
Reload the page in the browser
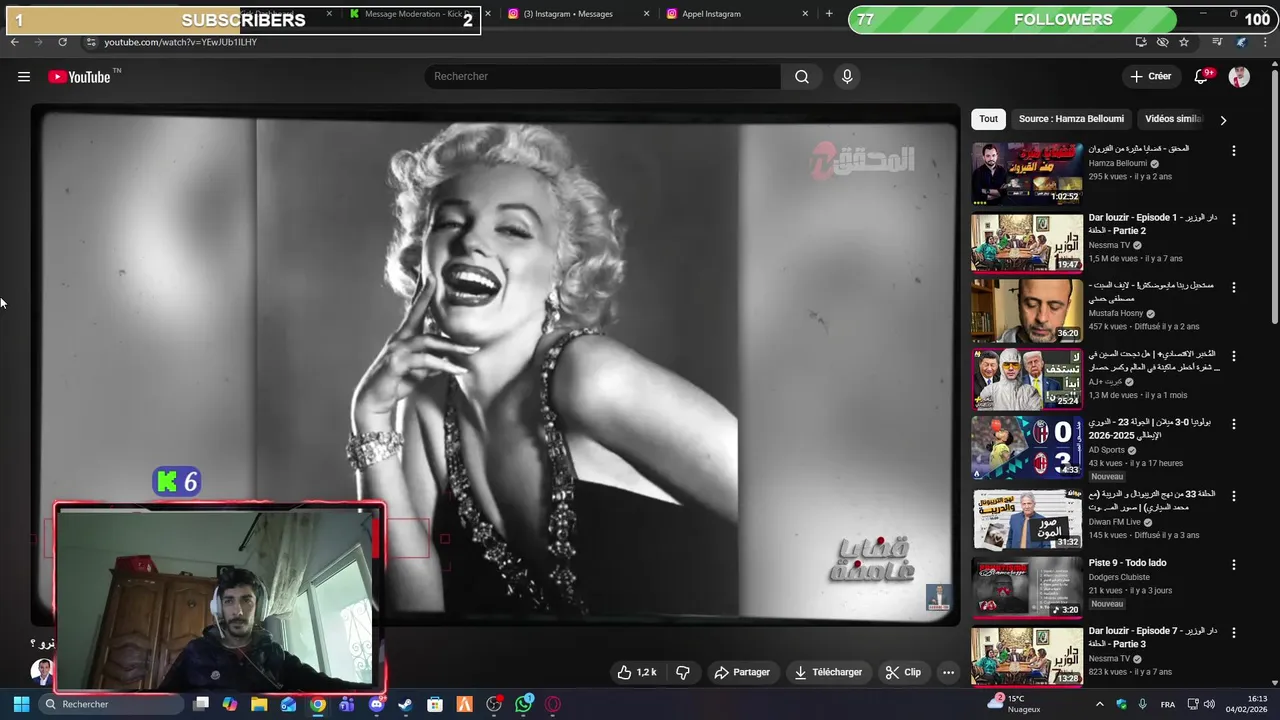coord(62,42)
